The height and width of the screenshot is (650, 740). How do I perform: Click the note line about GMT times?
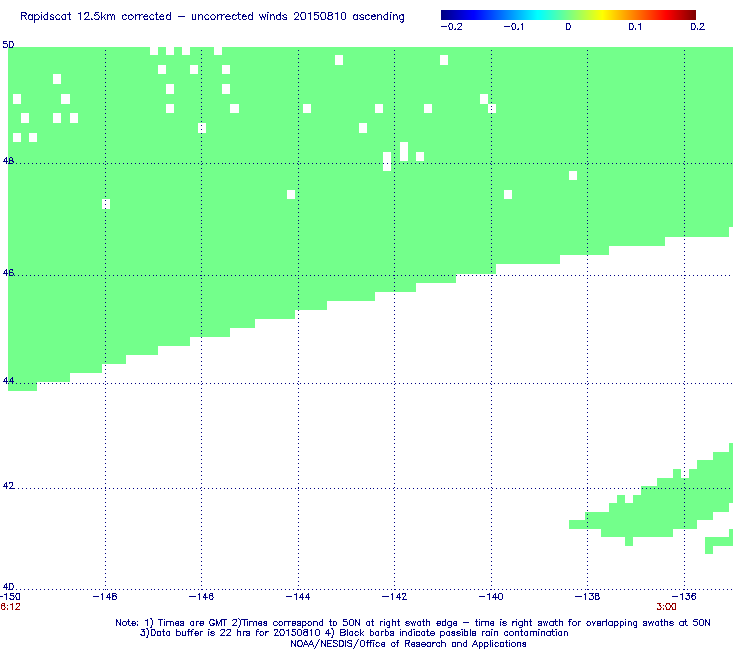413,623
